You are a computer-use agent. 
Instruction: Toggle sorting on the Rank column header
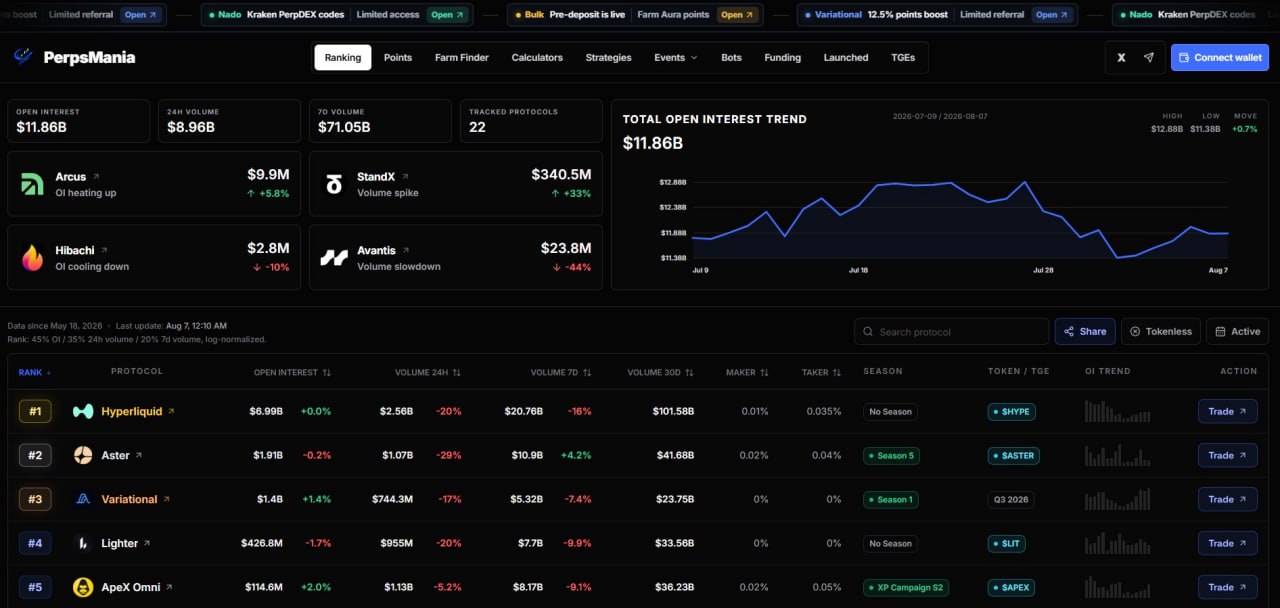coord(35,372)
